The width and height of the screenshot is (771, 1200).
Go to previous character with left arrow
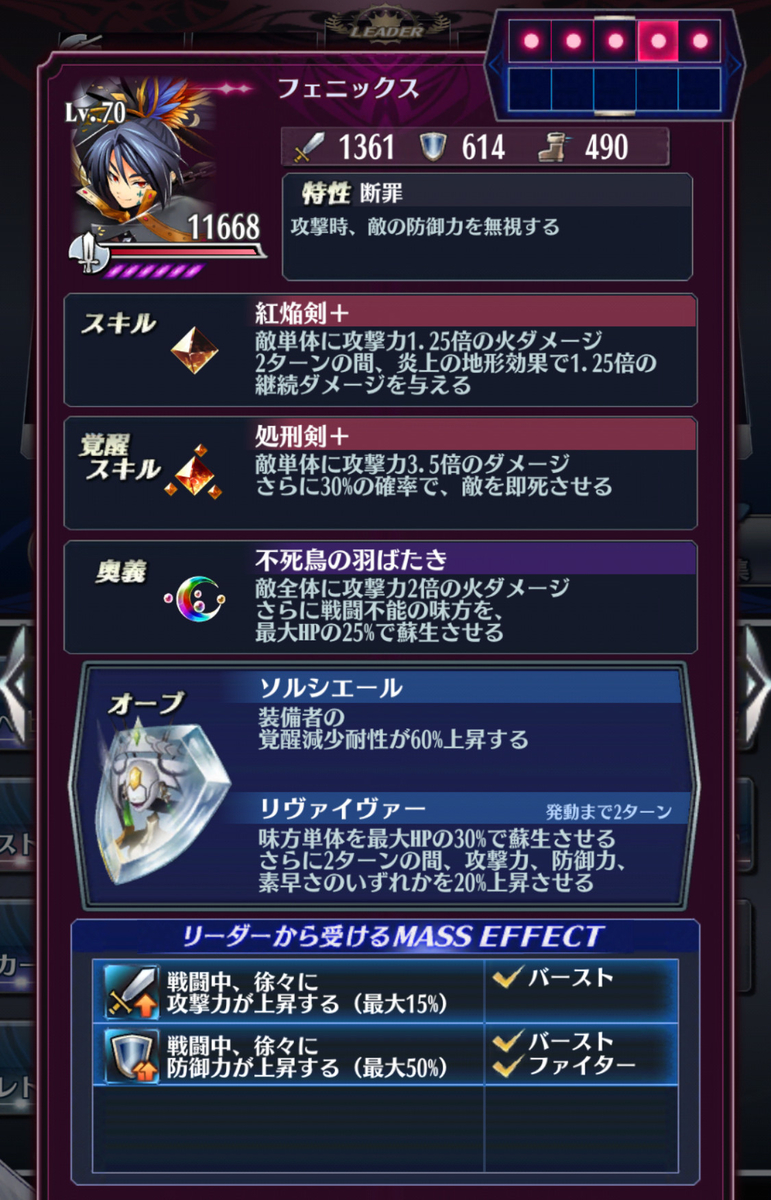12,682
